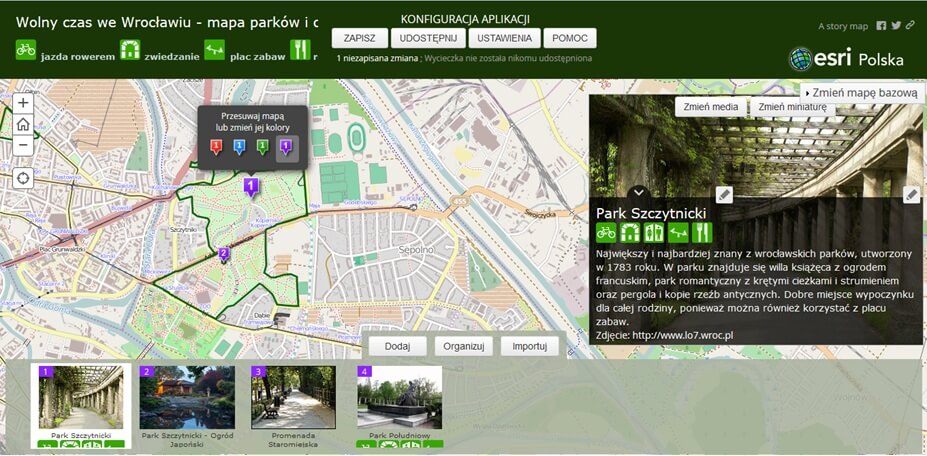Choose the blue marker color
This screenshot has width=927, height=456.
pyautogui.click(x=239, y=147)
